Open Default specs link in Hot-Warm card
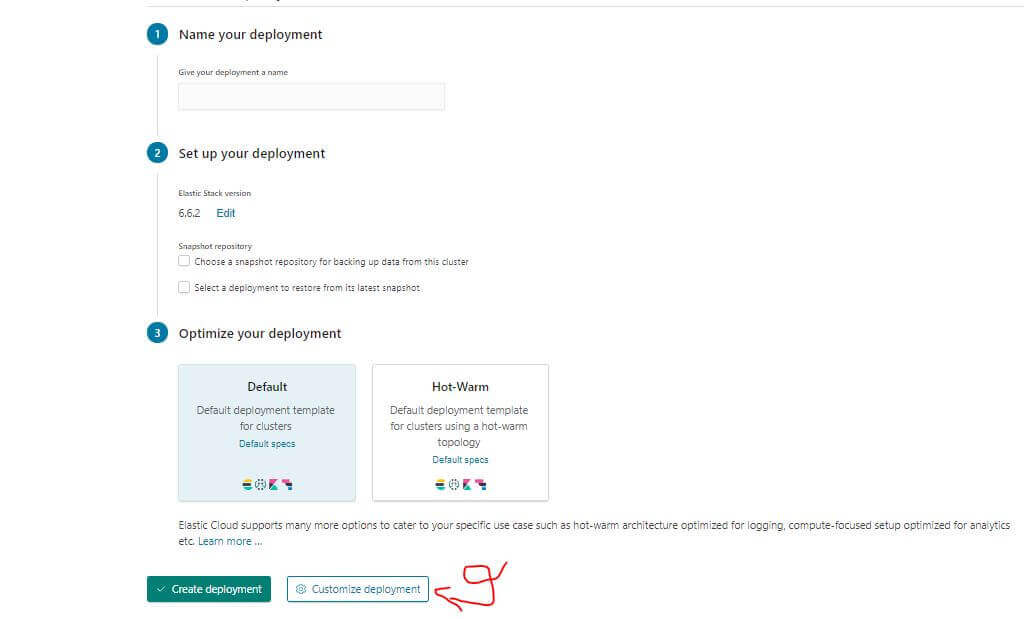1024x619 pixels. pyautogui.click(x=460, y=460)
